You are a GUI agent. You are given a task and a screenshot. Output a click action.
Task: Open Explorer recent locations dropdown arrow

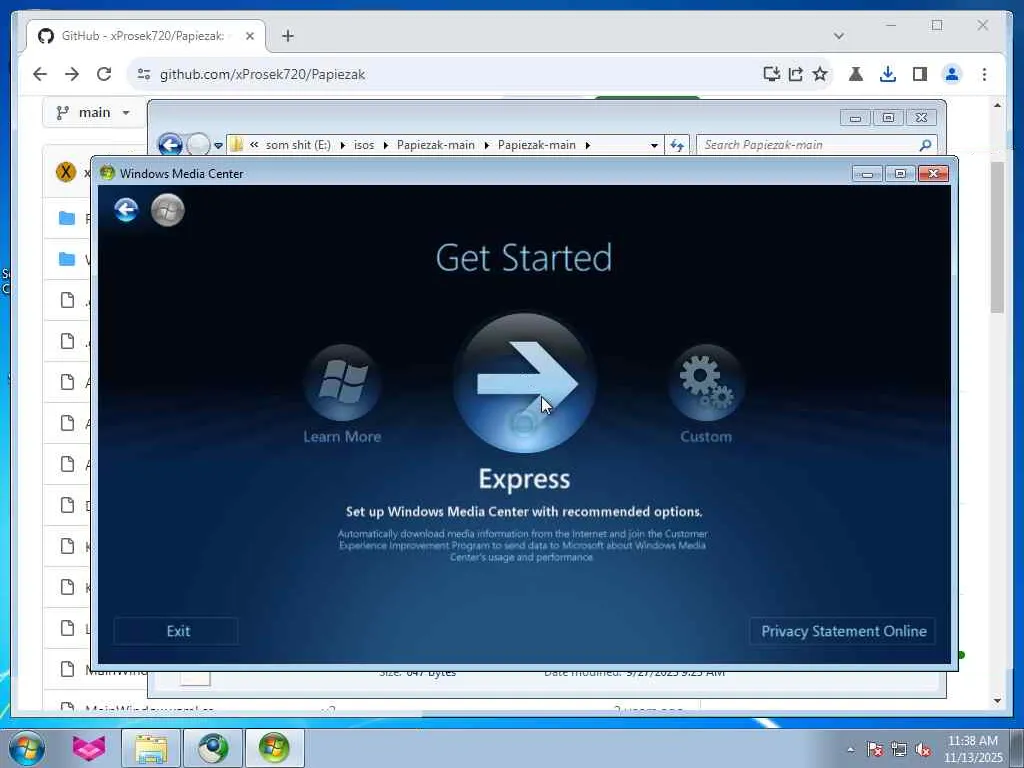click(218, 145)
